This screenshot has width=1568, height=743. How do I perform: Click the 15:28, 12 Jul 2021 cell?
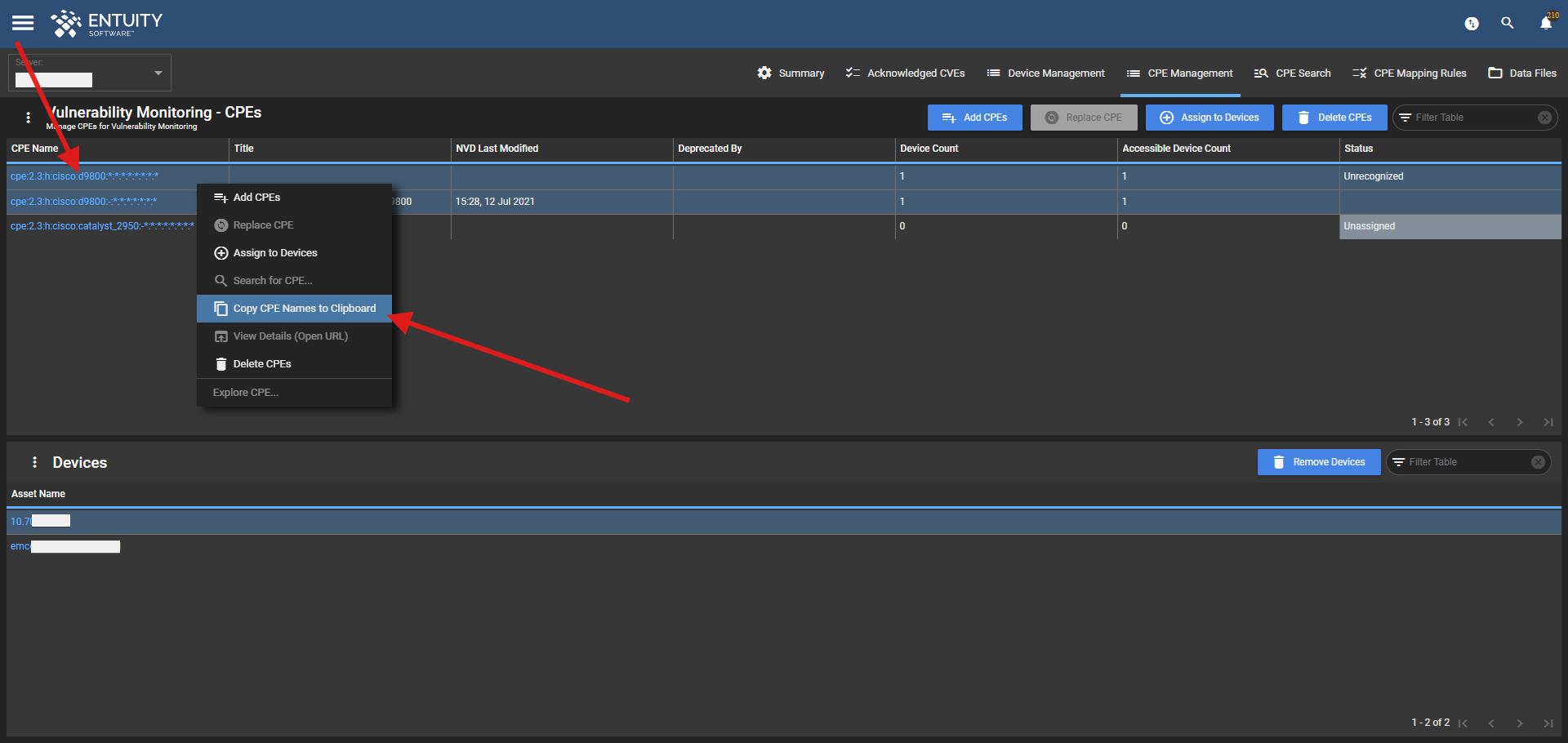562,202
